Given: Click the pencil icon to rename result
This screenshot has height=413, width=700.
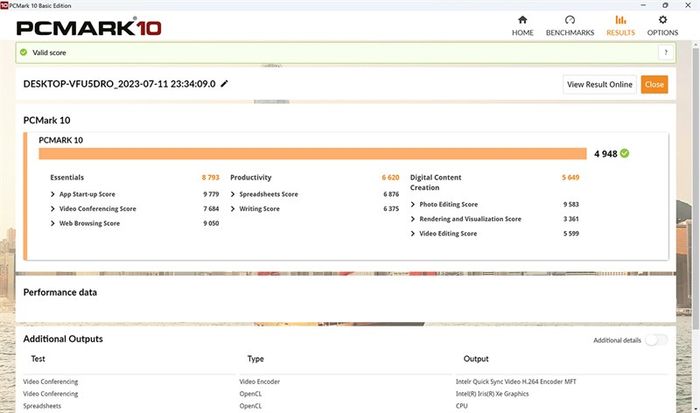Looking at the screenshot, I should (224, 83).
